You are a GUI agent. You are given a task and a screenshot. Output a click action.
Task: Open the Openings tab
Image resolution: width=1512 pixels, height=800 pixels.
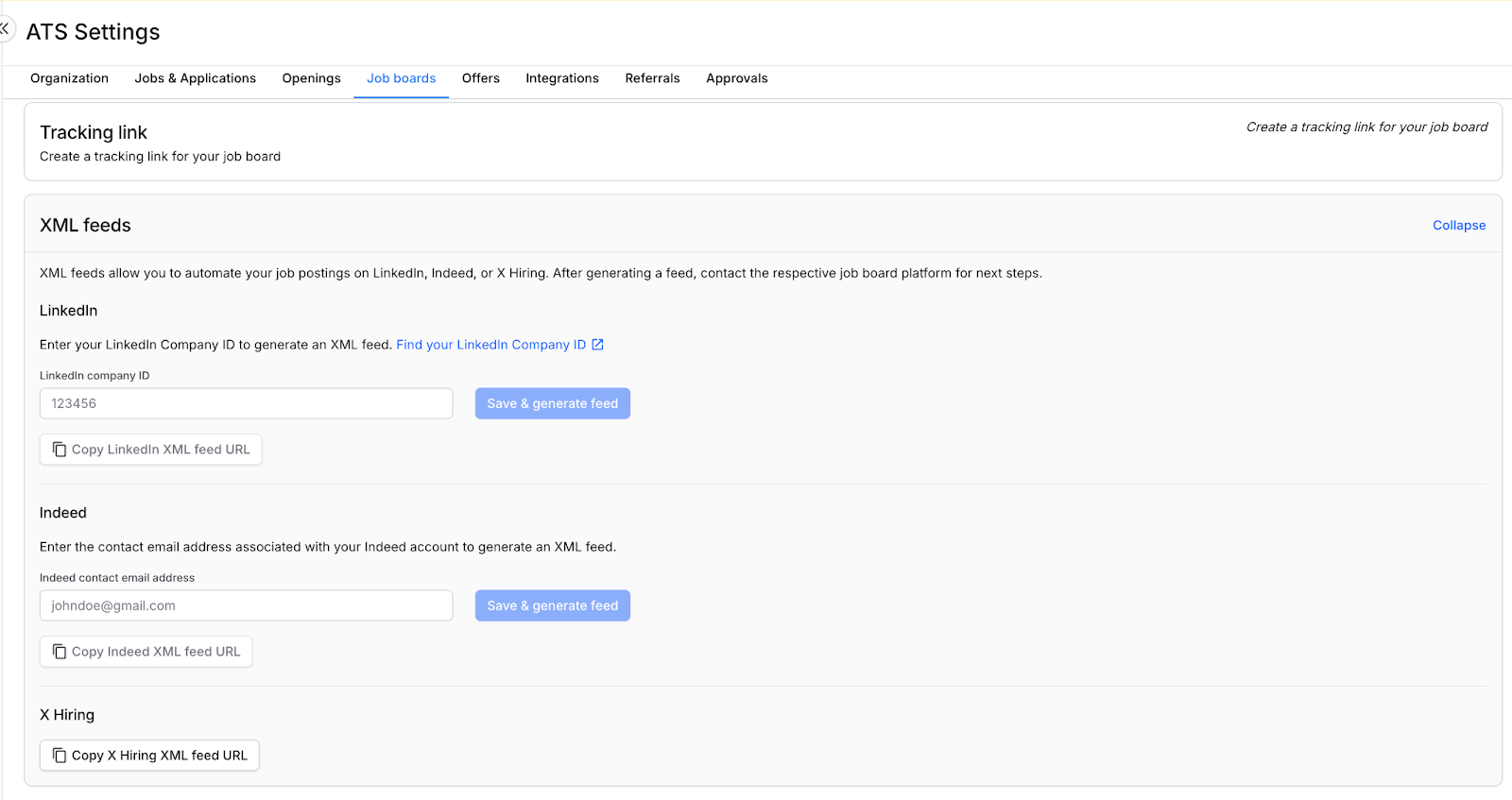point(311,78)
